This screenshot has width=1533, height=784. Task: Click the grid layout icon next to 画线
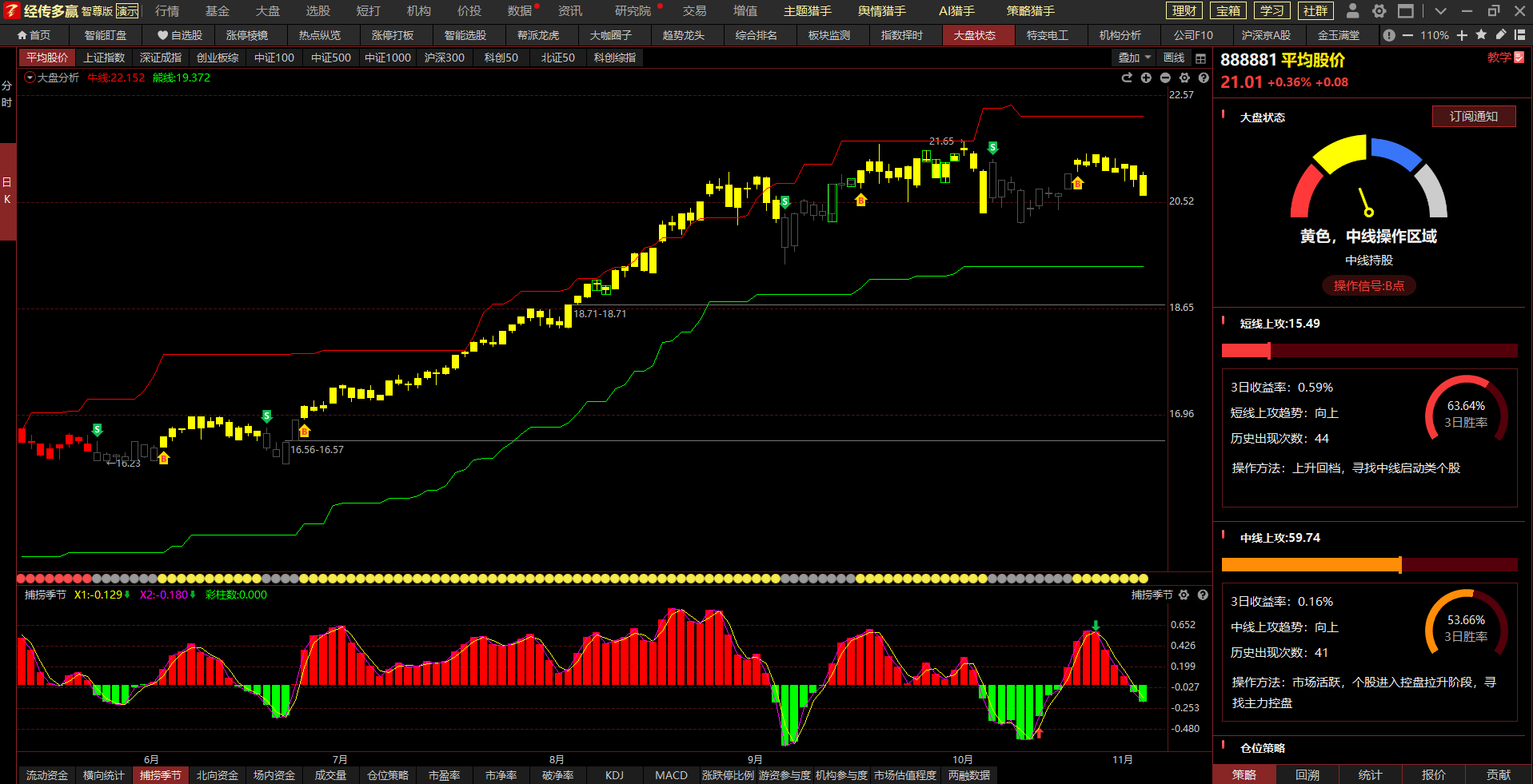coord(1200,58)
